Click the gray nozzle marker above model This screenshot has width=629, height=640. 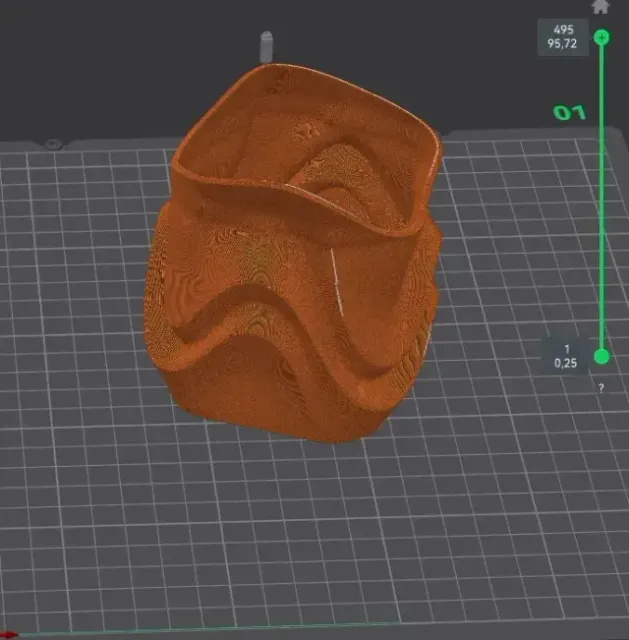point(266,47)
